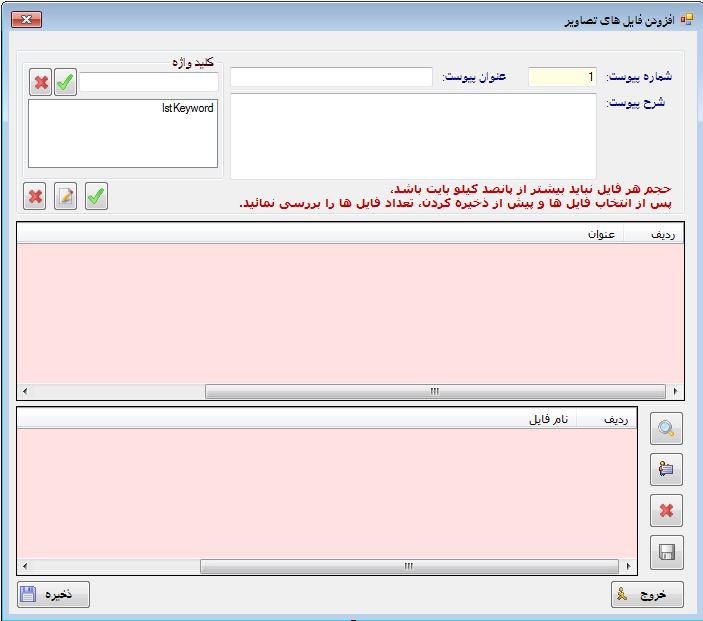Click the شرح پیوست label
The height and width of the screenshot is (621, 703).
[x=636, y=103]
